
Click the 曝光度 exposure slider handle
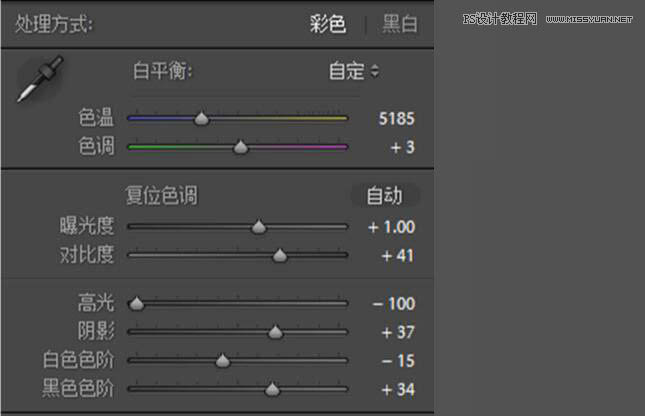click(259, 227)
